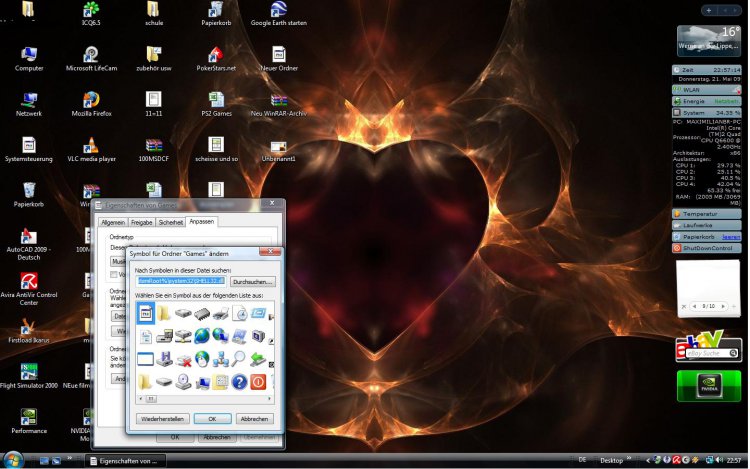Expand the Desktop toolbar chevron in taskbar
The width and height of the screenshot is (750, 469).
click(x=629, y=458)
